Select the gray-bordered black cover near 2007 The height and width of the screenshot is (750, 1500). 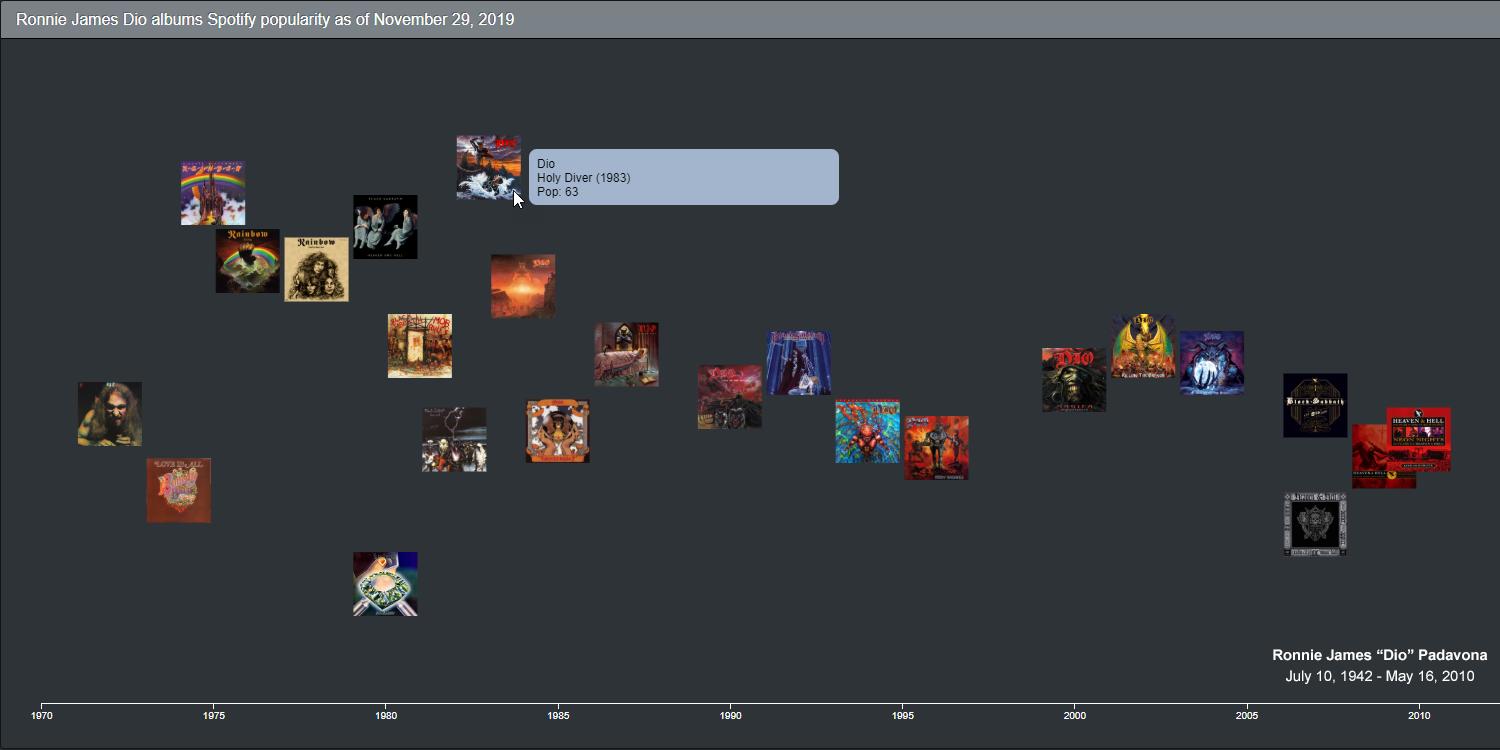[1315, 524]
